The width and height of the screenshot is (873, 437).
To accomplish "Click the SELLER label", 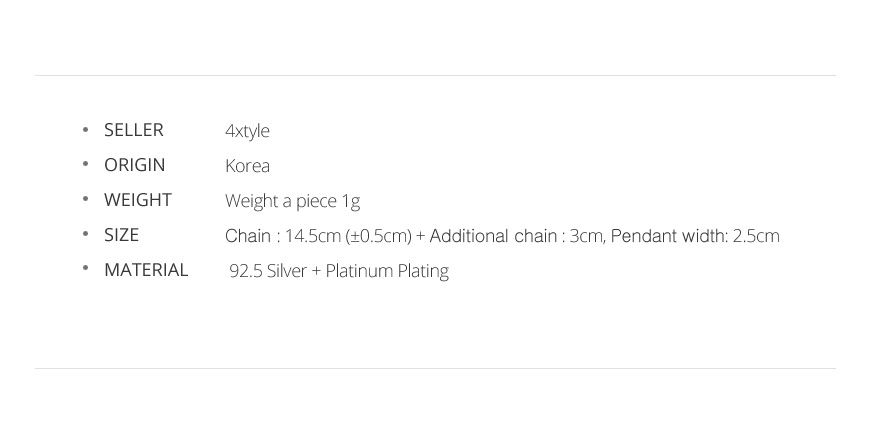I will click(x=134, y=130).
